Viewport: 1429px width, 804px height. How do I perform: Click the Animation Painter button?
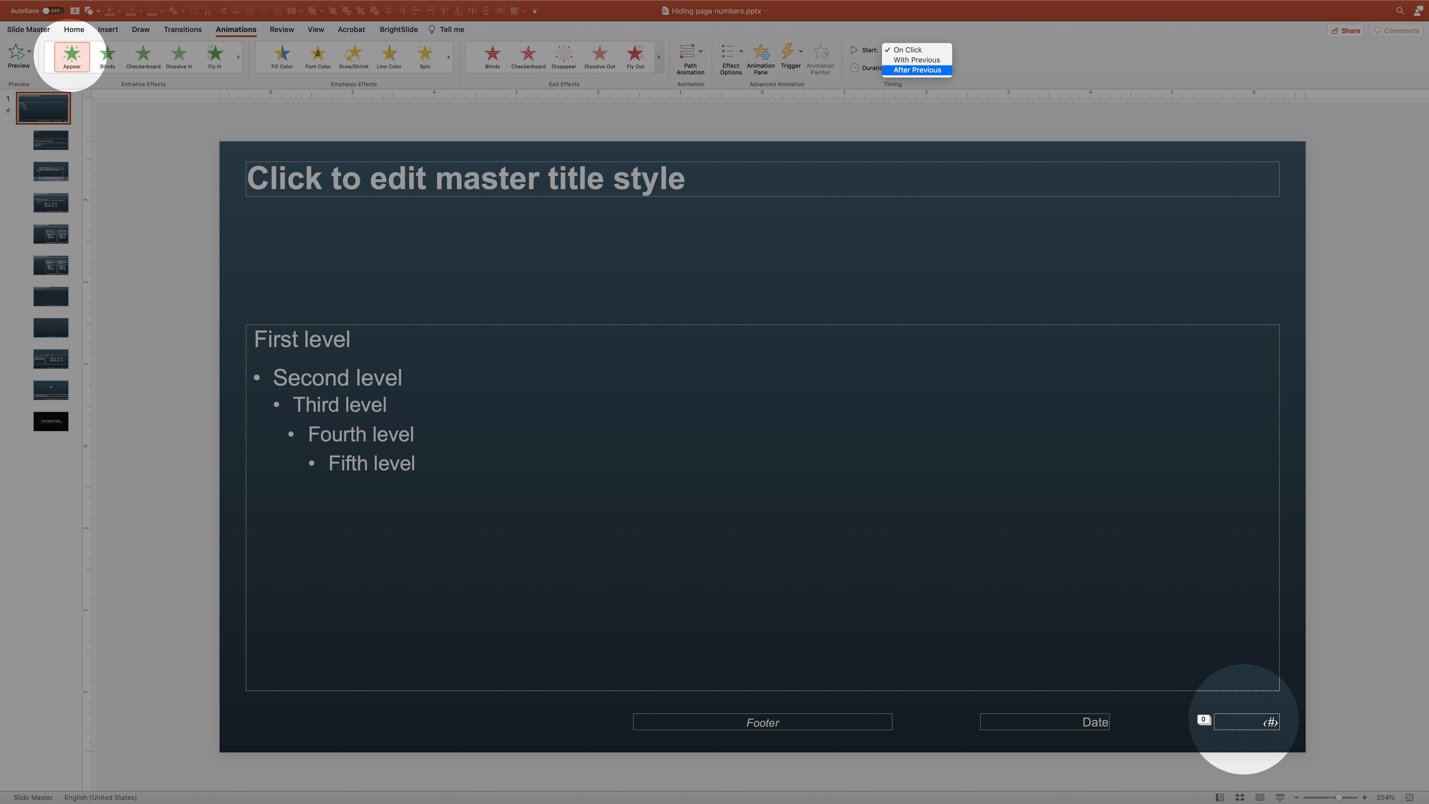click(x=820, y=59)
